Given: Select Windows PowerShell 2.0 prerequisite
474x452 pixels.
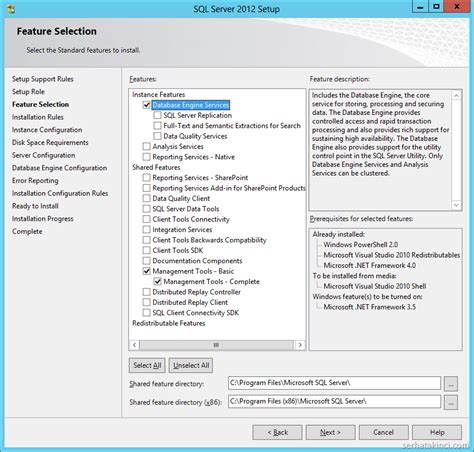Looking at the screenshot, I should pos(361,244).
